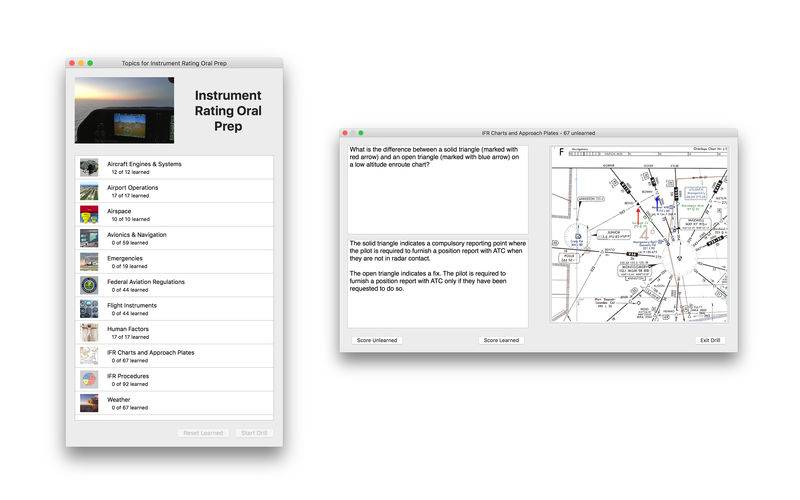The height and width of the screenshot is (500, 800).
Task: Click the Topics for Instrument Rating title bar
Action: (174, 63)
